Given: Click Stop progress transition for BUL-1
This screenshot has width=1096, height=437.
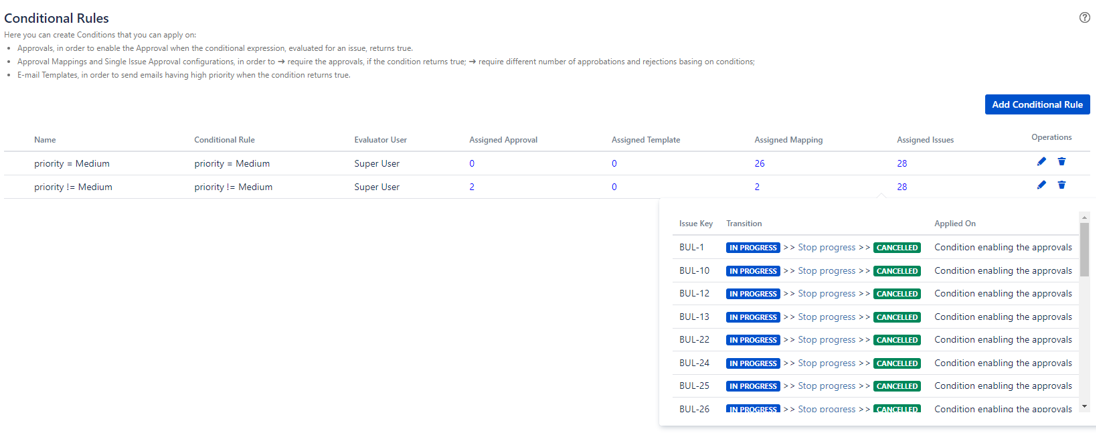Looking at the screenshot, I should point(826,247).
